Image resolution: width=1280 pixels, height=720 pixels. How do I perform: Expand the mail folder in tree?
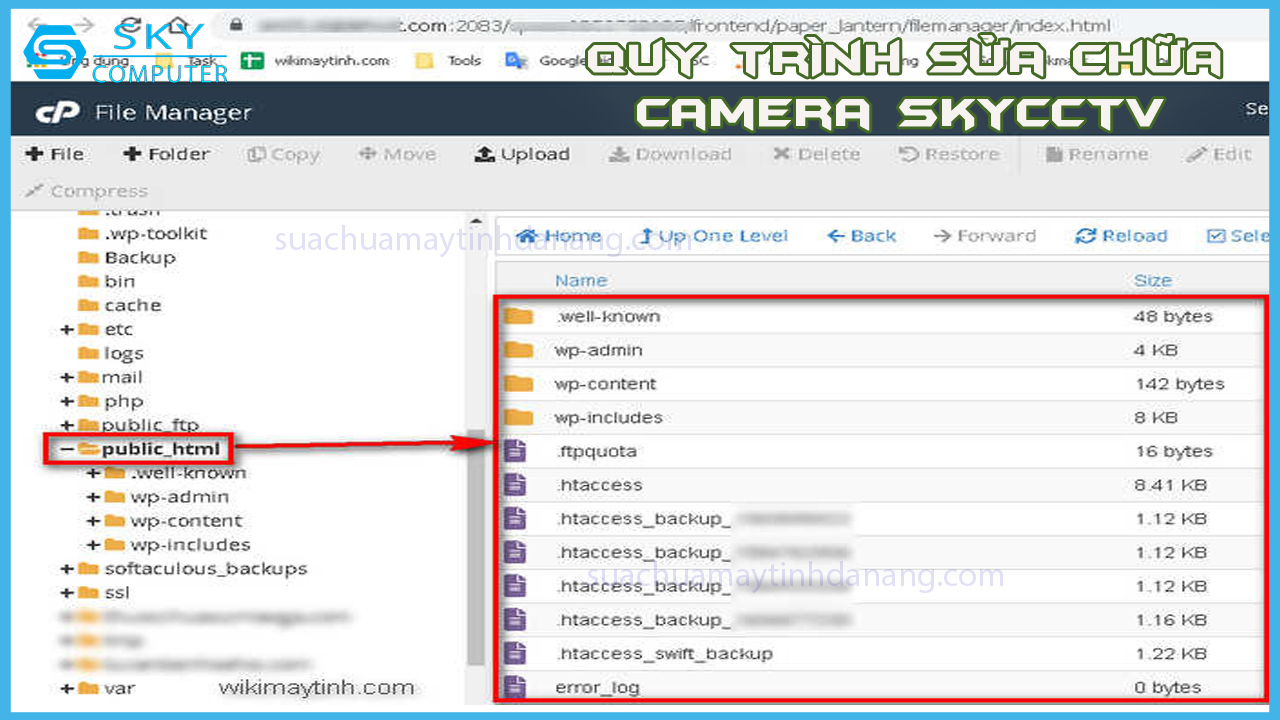66,377
